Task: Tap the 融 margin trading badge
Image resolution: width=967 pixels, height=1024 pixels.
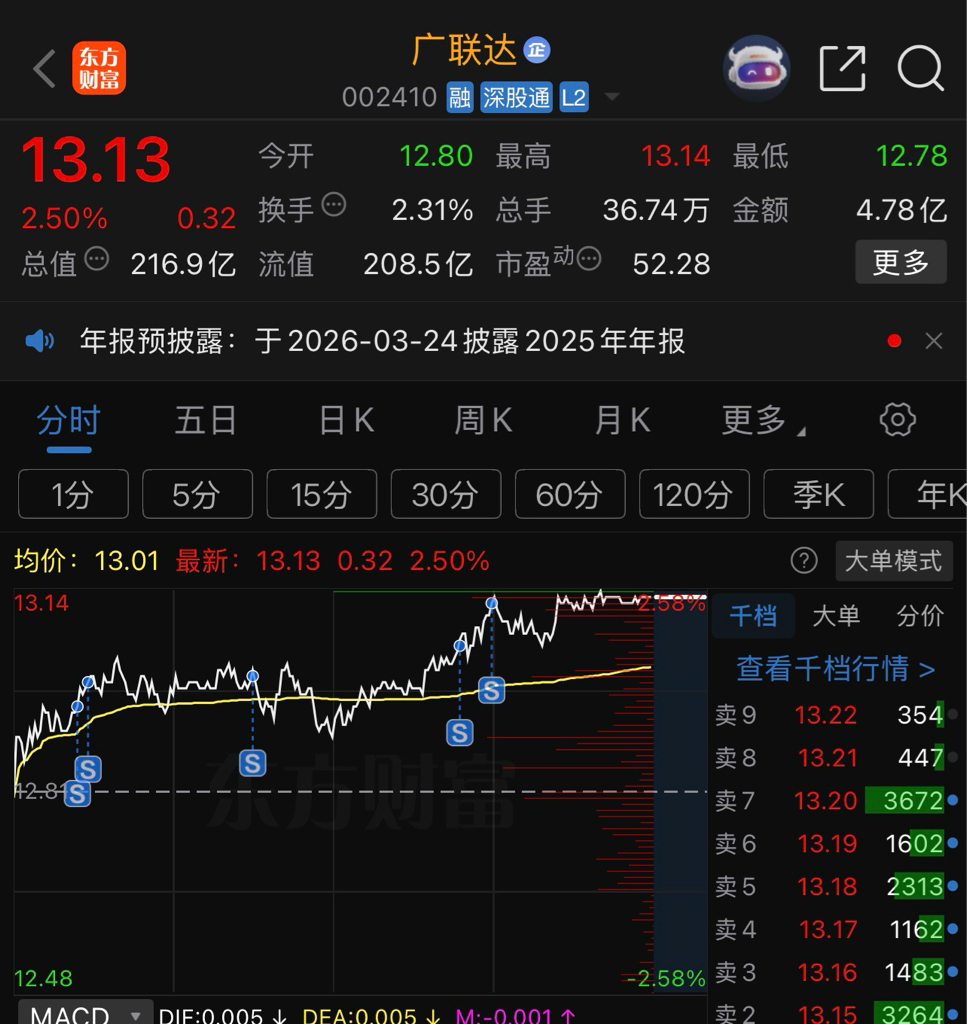Action: pos(460,98)
